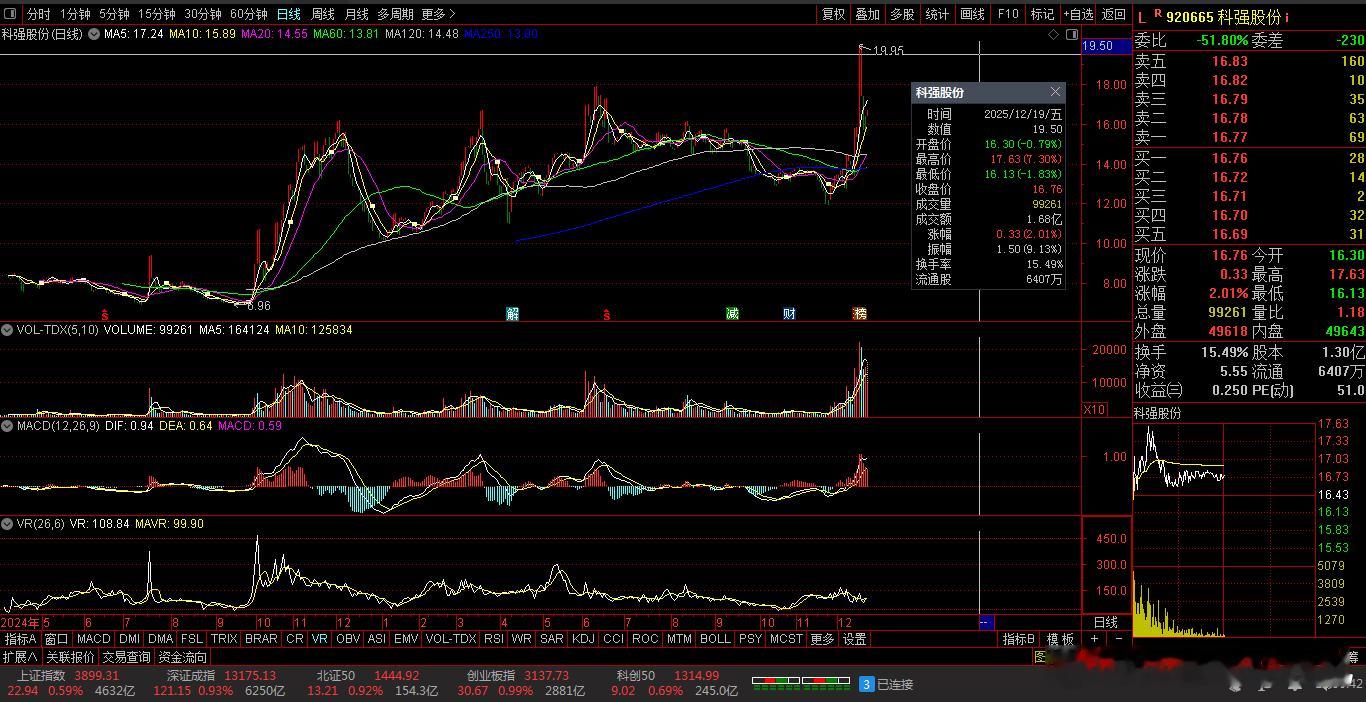Toggle 指标B indicator group
Screen dimensions: 1366x702
pos(1019,639)
